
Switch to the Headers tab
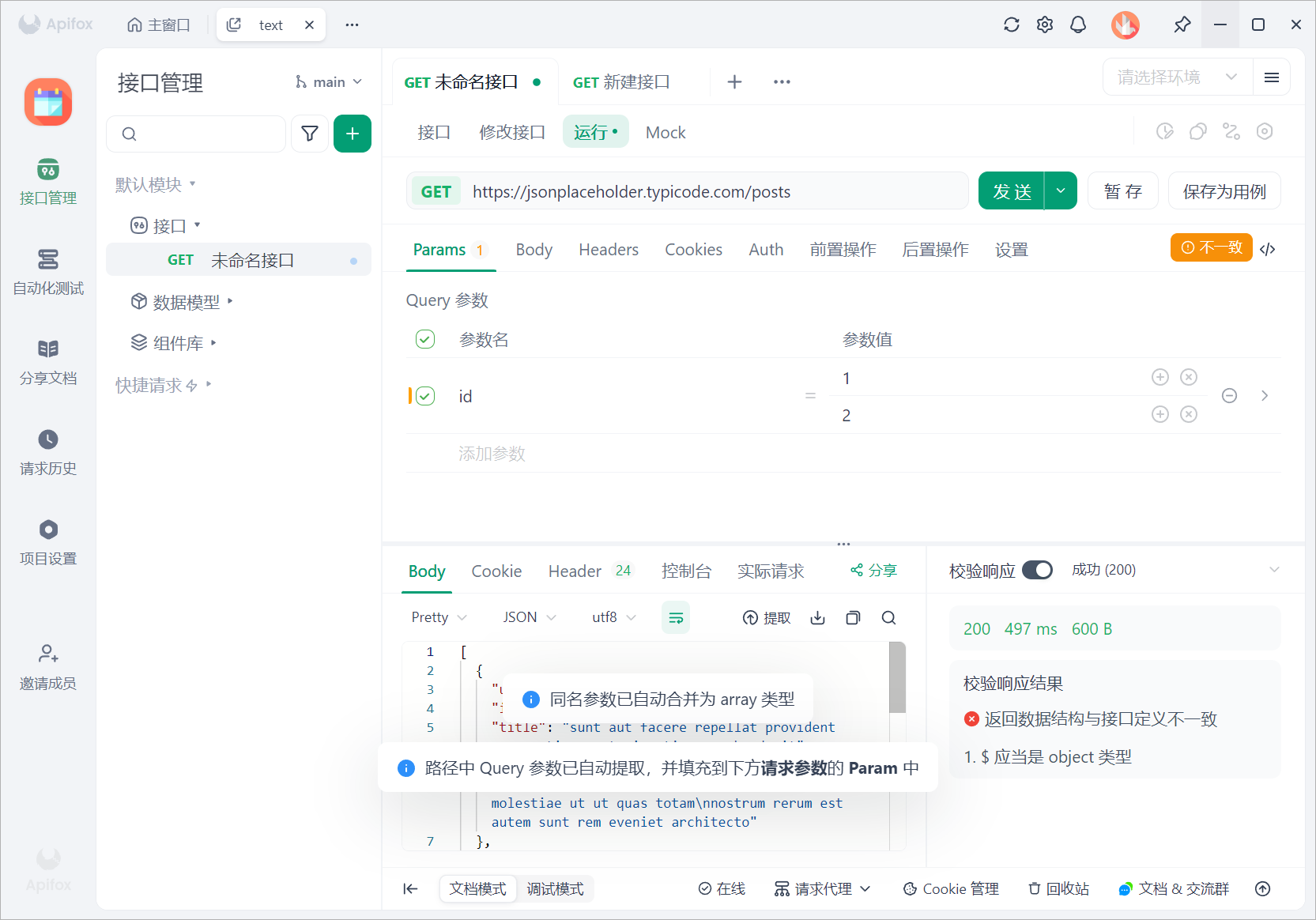tap(608, 249)
